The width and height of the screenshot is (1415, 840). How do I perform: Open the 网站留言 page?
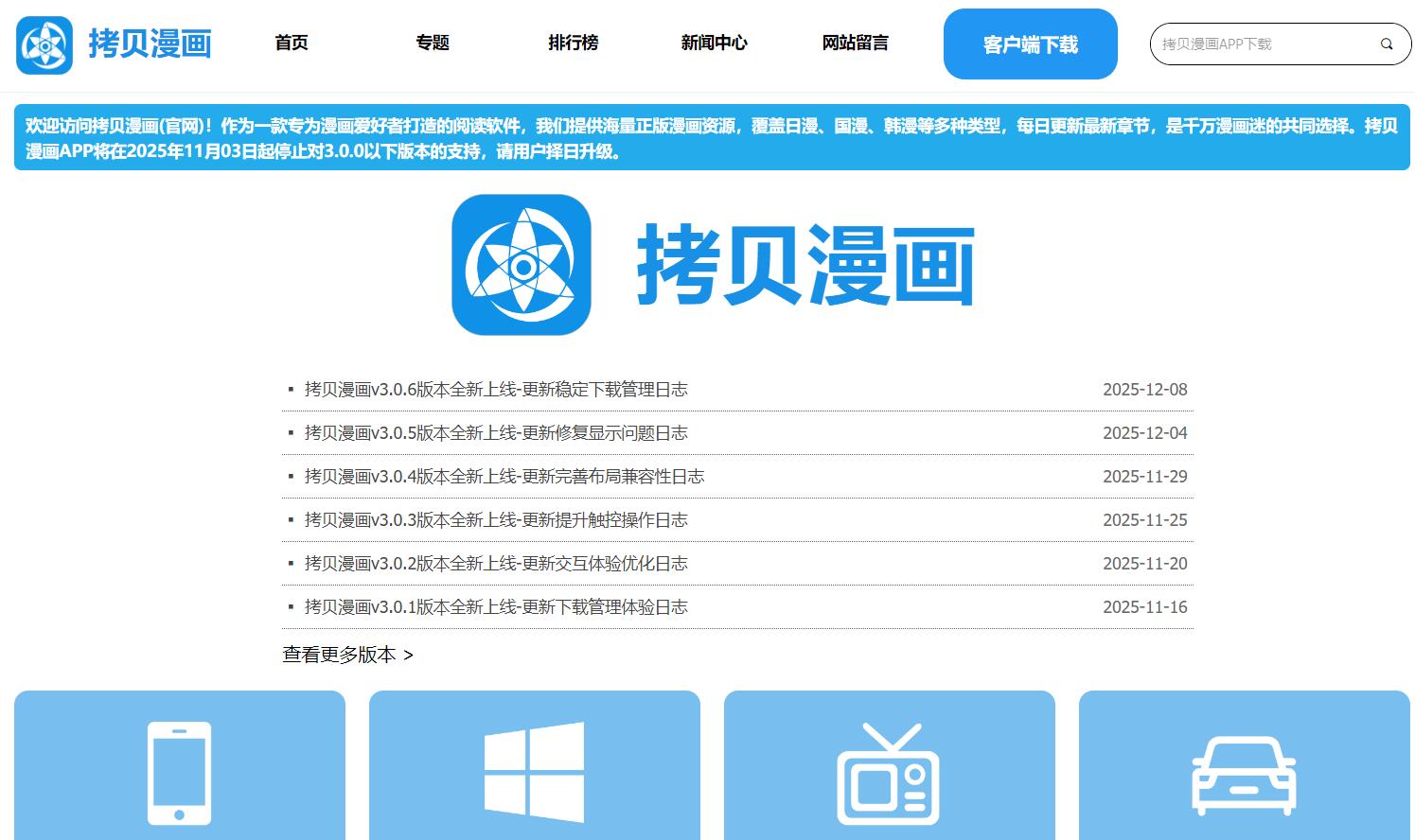[856, 43]
